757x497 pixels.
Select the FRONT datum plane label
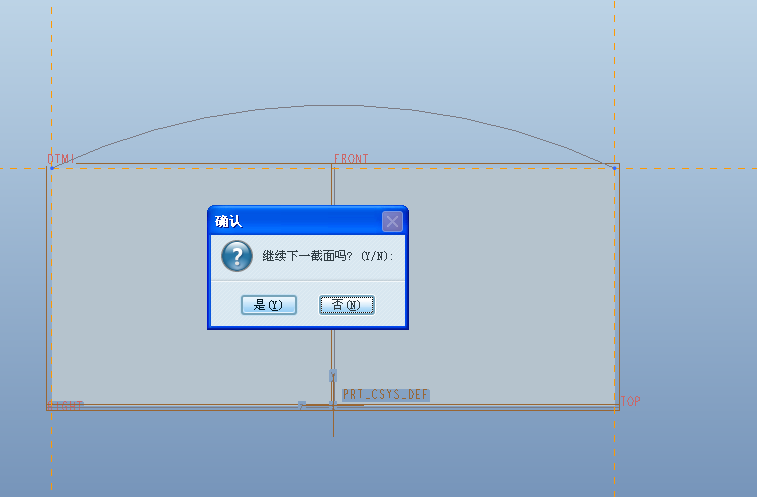[351, 158]
